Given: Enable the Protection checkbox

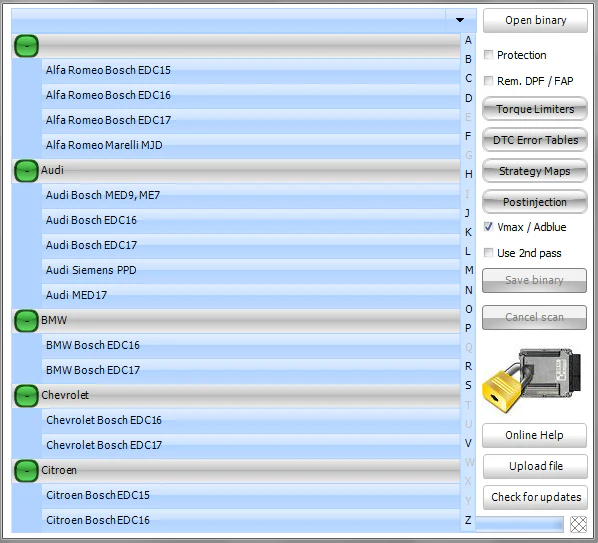Looking at the screenshot, I should point(488,55).
